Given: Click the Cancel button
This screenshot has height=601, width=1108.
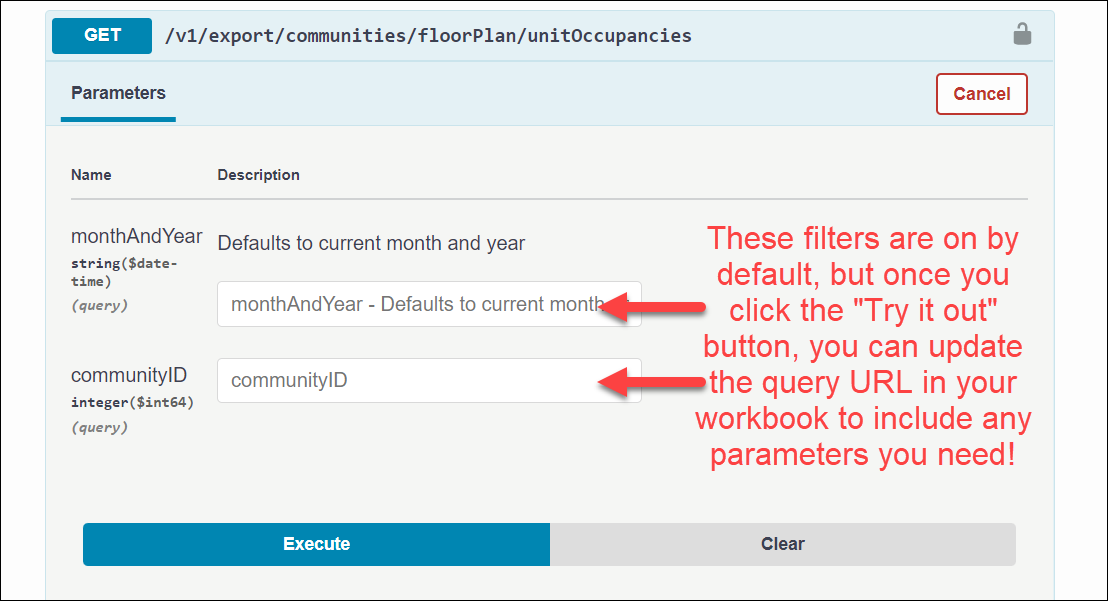Looking at the screenshot, I should [981, 93].
